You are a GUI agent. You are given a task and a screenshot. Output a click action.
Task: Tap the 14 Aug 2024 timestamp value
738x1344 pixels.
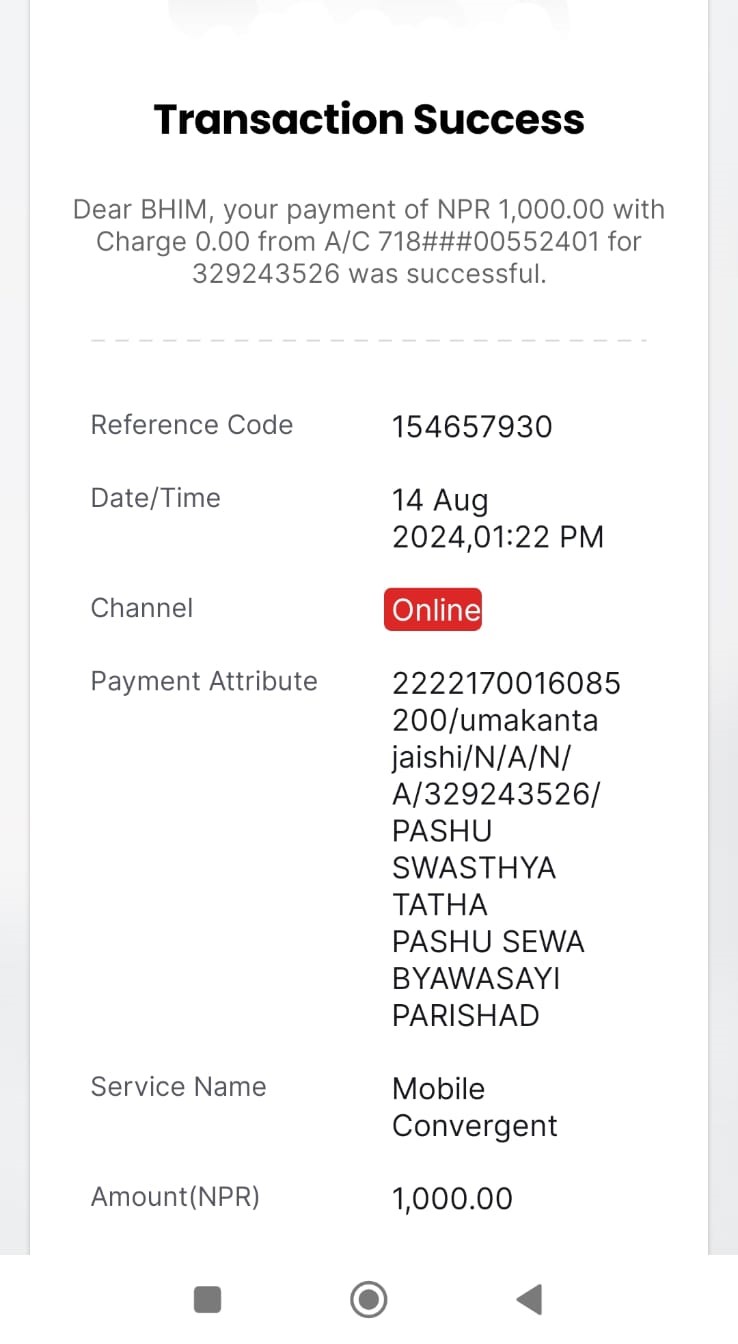[x=498, y=518]
